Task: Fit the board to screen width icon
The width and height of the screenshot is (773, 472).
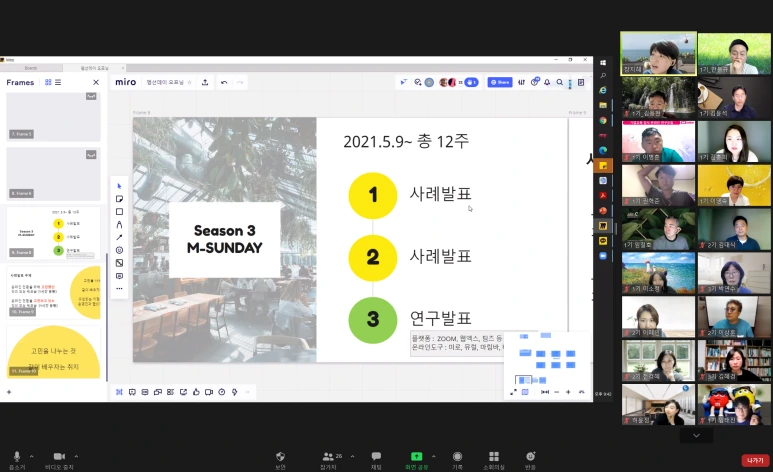Action: coord(545,392)
